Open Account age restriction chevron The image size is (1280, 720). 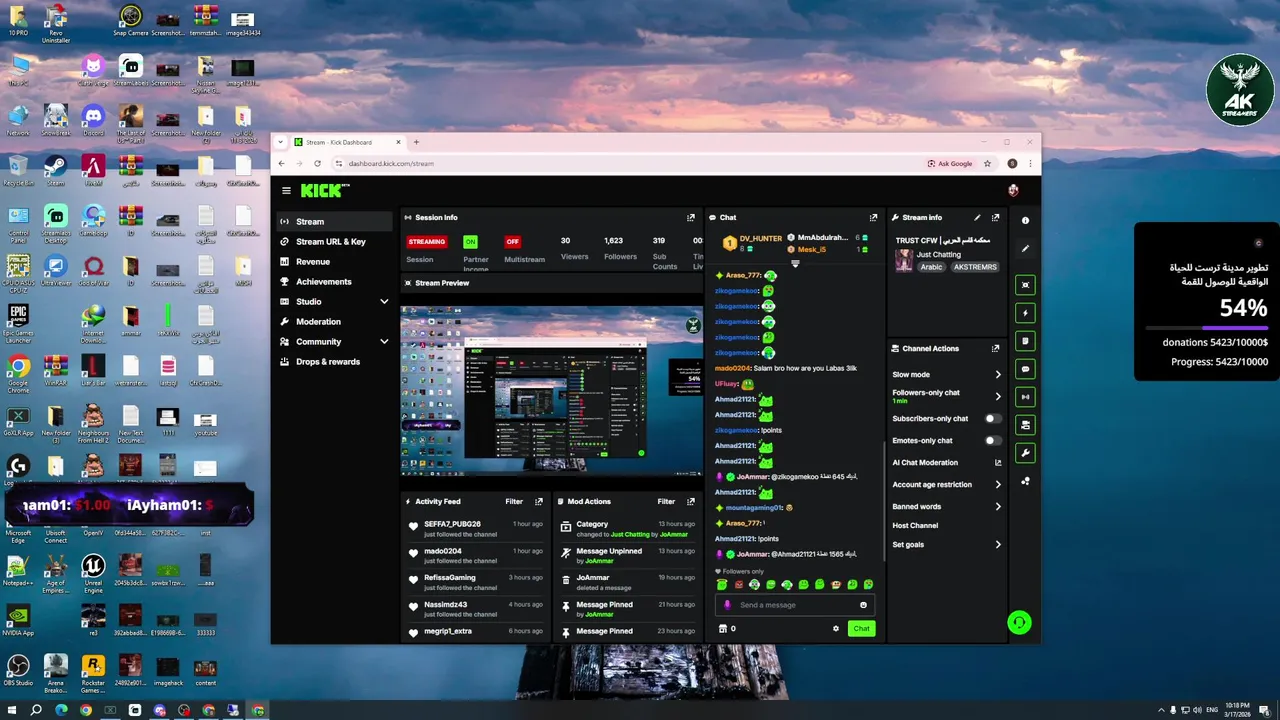tap(997, 485)
